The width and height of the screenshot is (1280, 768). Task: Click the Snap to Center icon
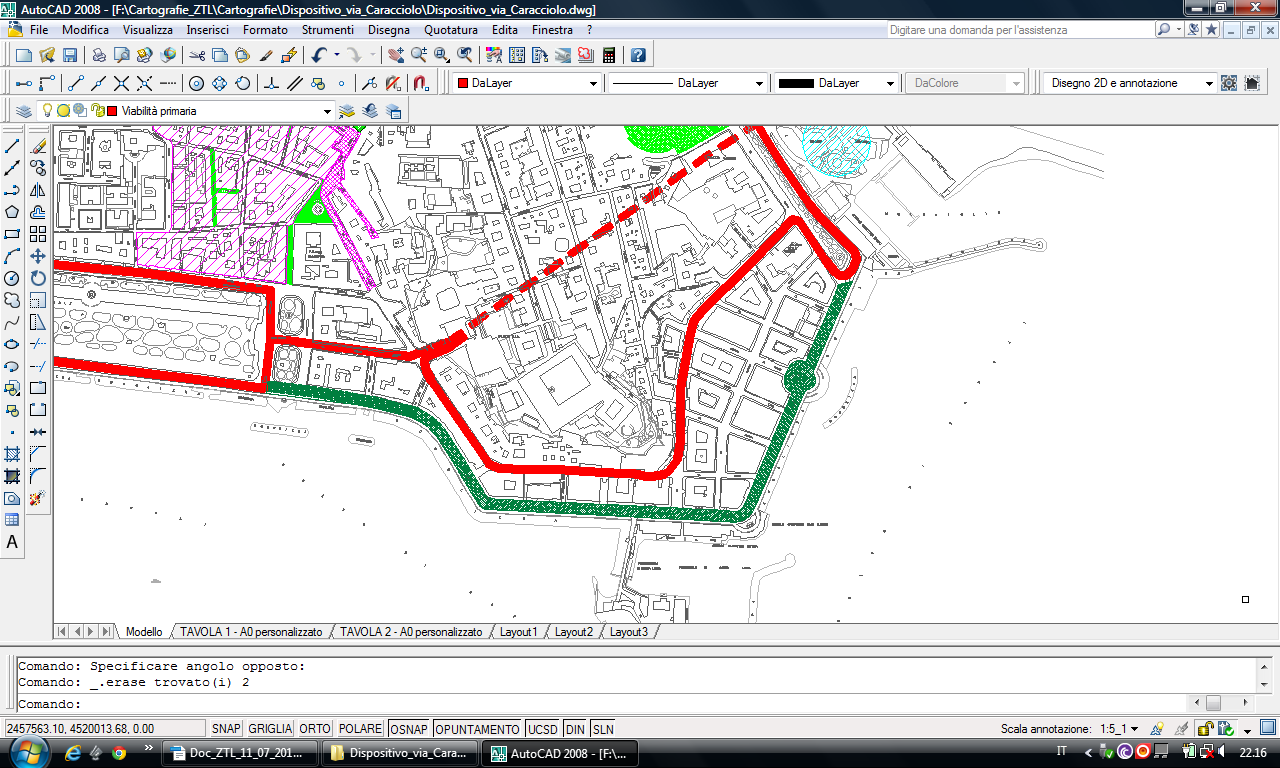click(196, 83)
